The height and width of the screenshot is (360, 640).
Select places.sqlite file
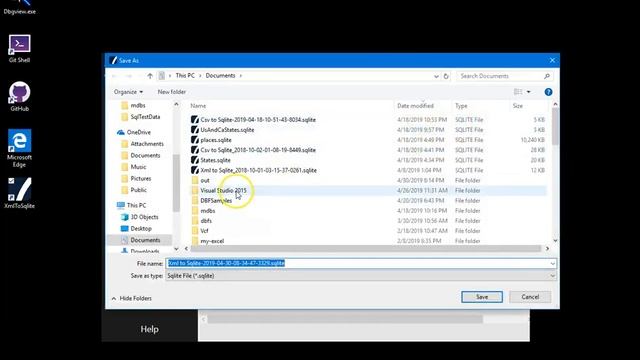coord(211,140)
